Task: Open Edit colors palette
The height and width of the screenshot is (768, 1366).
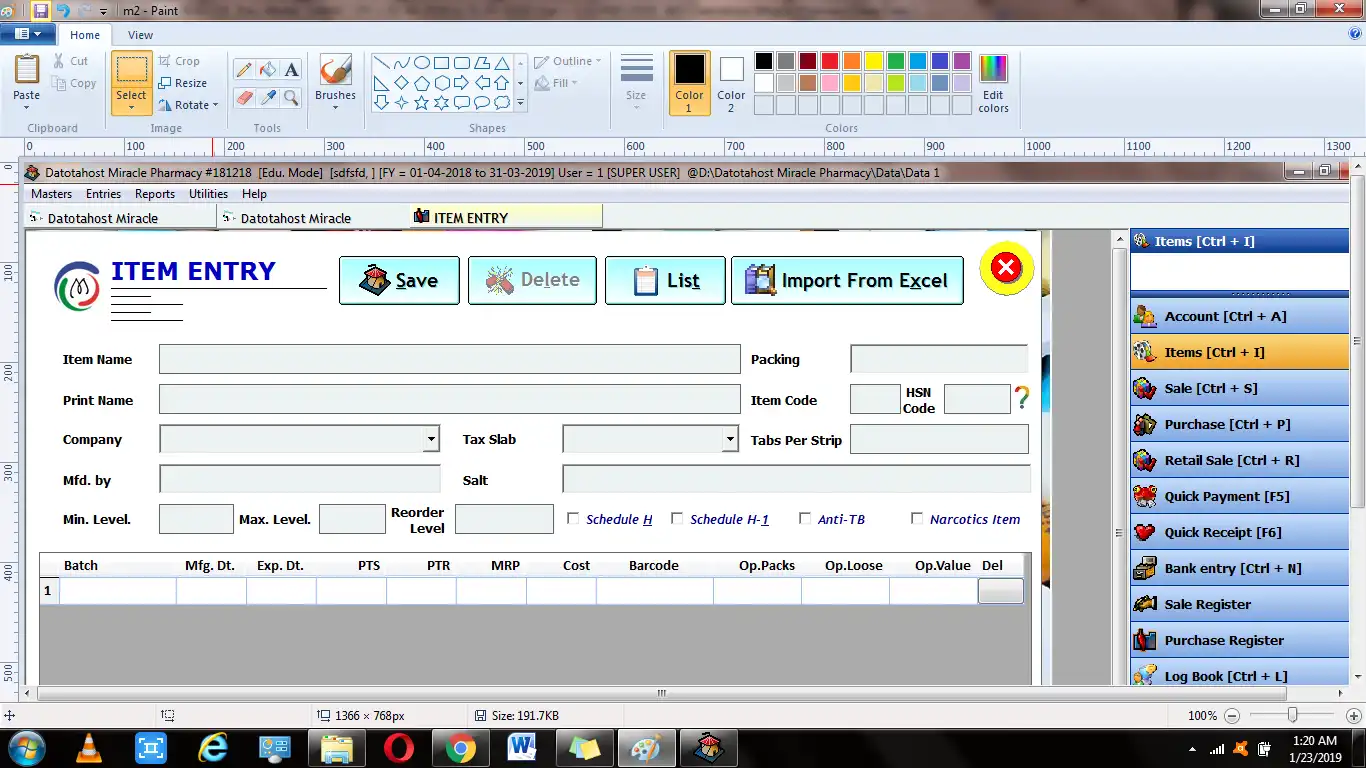Action: 993,83
